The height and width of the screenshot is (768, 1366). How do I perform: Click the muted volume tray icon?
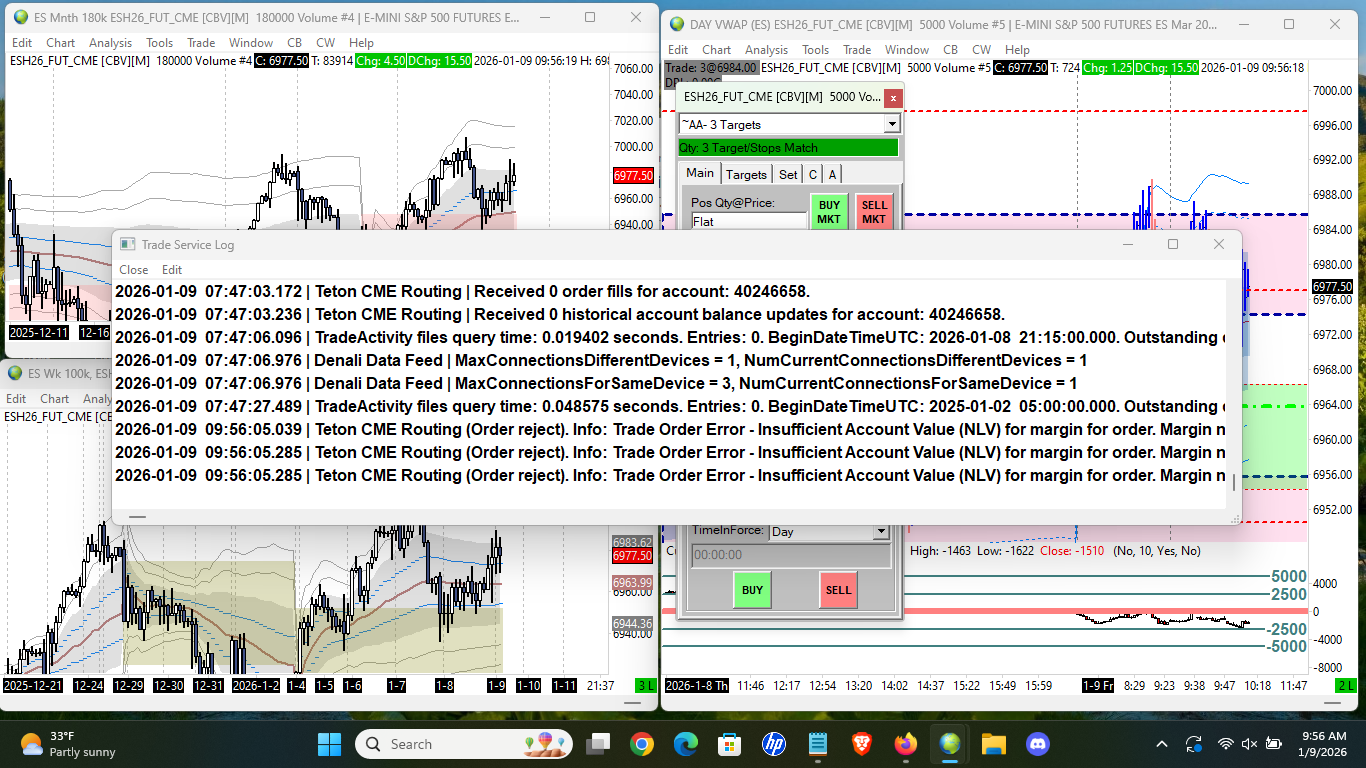tap(1249, 744)
